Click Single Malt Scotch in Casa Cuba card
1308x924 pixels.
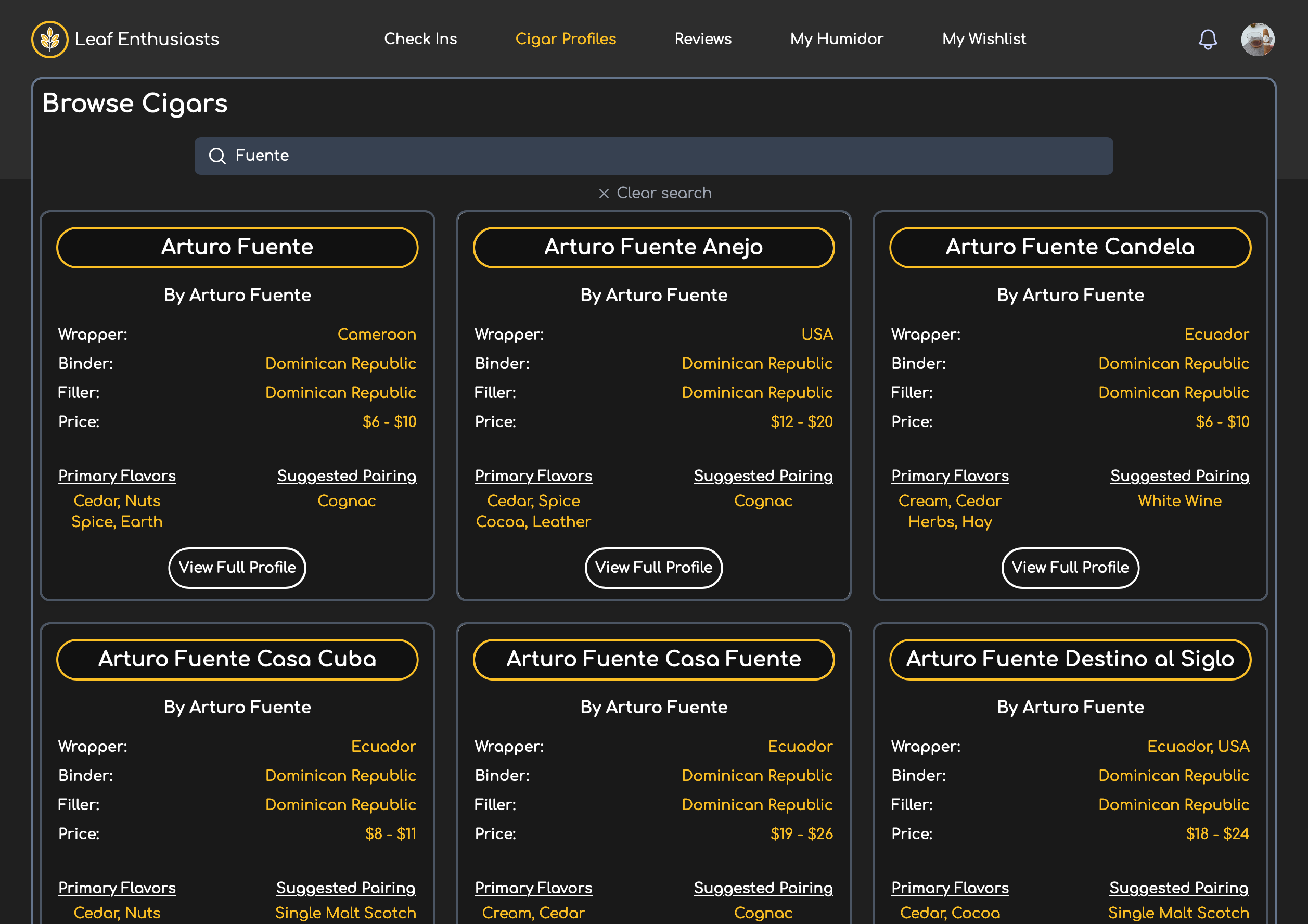coord(345,913)
